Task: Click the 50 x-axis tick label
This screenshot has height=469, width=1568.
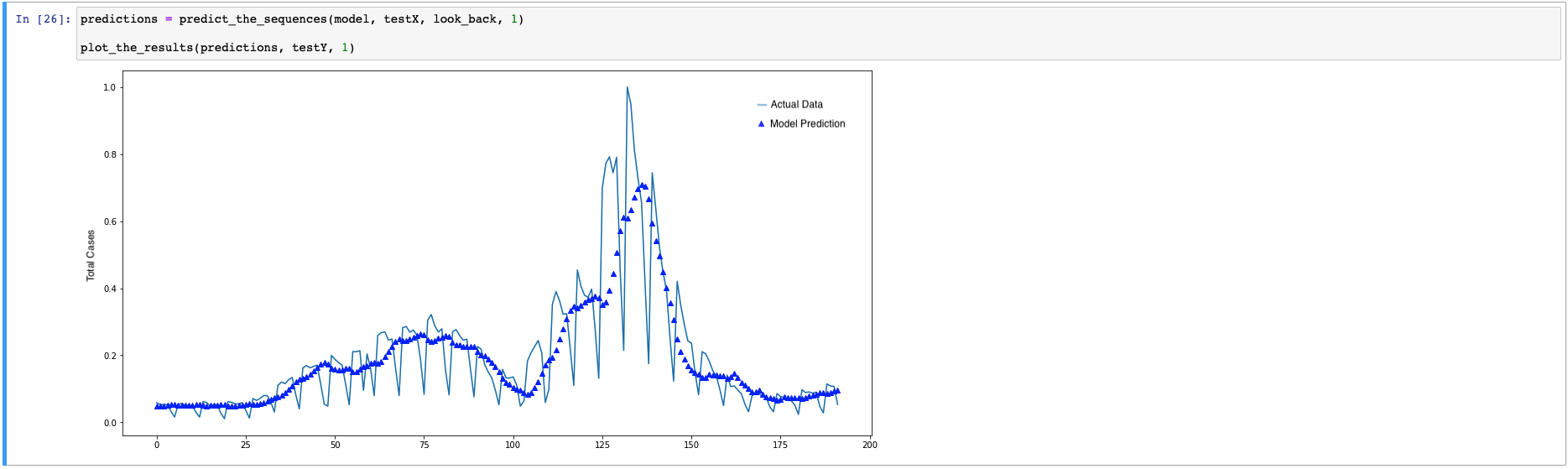Action: (x=335, y=445)
